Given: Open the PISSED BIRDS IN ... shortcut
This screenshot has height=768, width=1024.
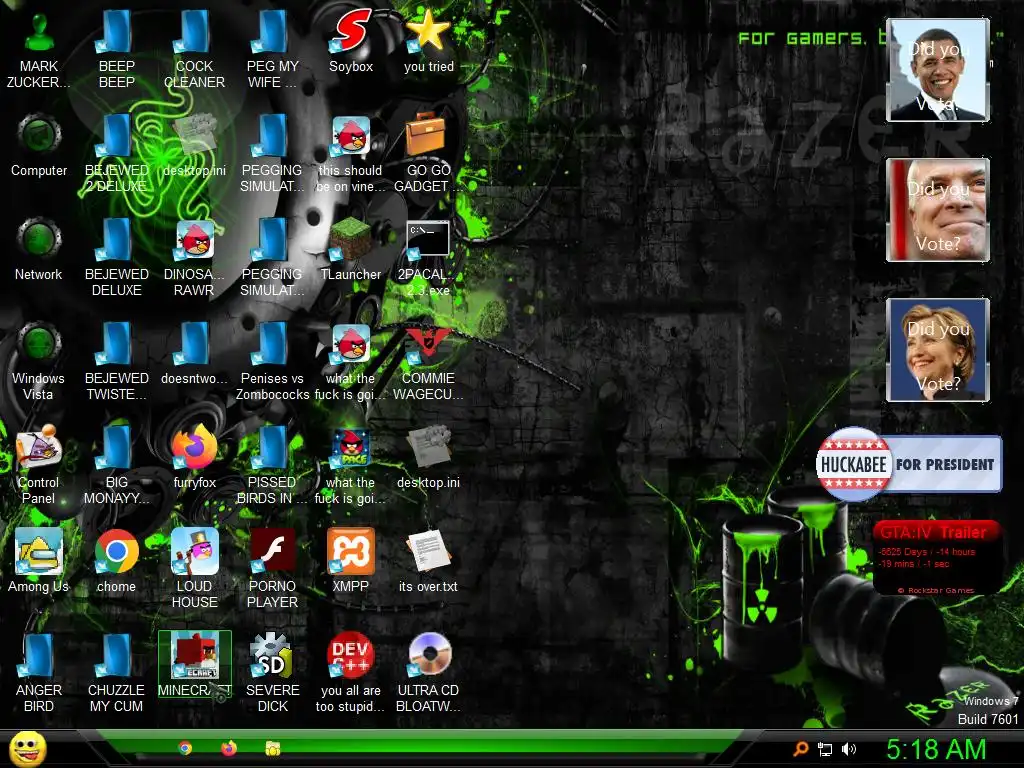Looking at the screenshot, I should click(x=272, y=465).
